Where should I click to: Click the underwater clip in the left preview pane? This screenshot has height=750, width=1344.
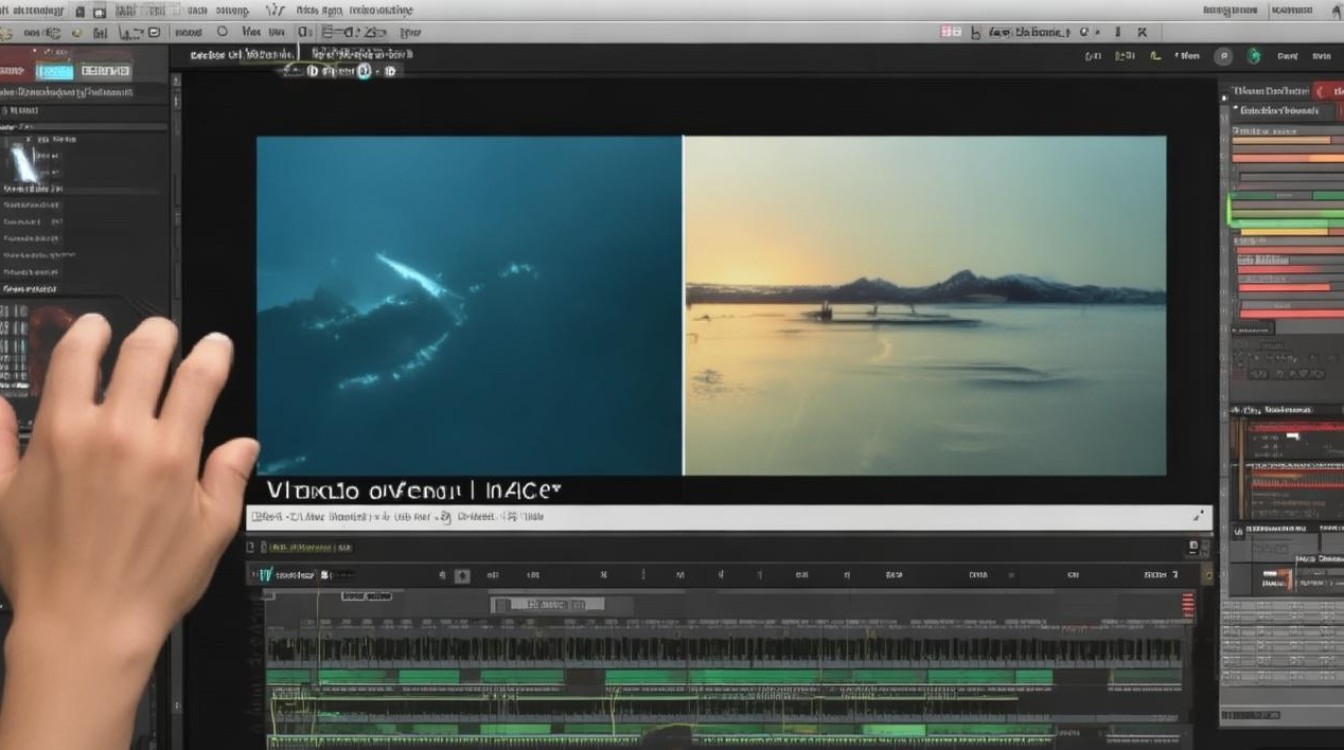[x=469, y=306]
